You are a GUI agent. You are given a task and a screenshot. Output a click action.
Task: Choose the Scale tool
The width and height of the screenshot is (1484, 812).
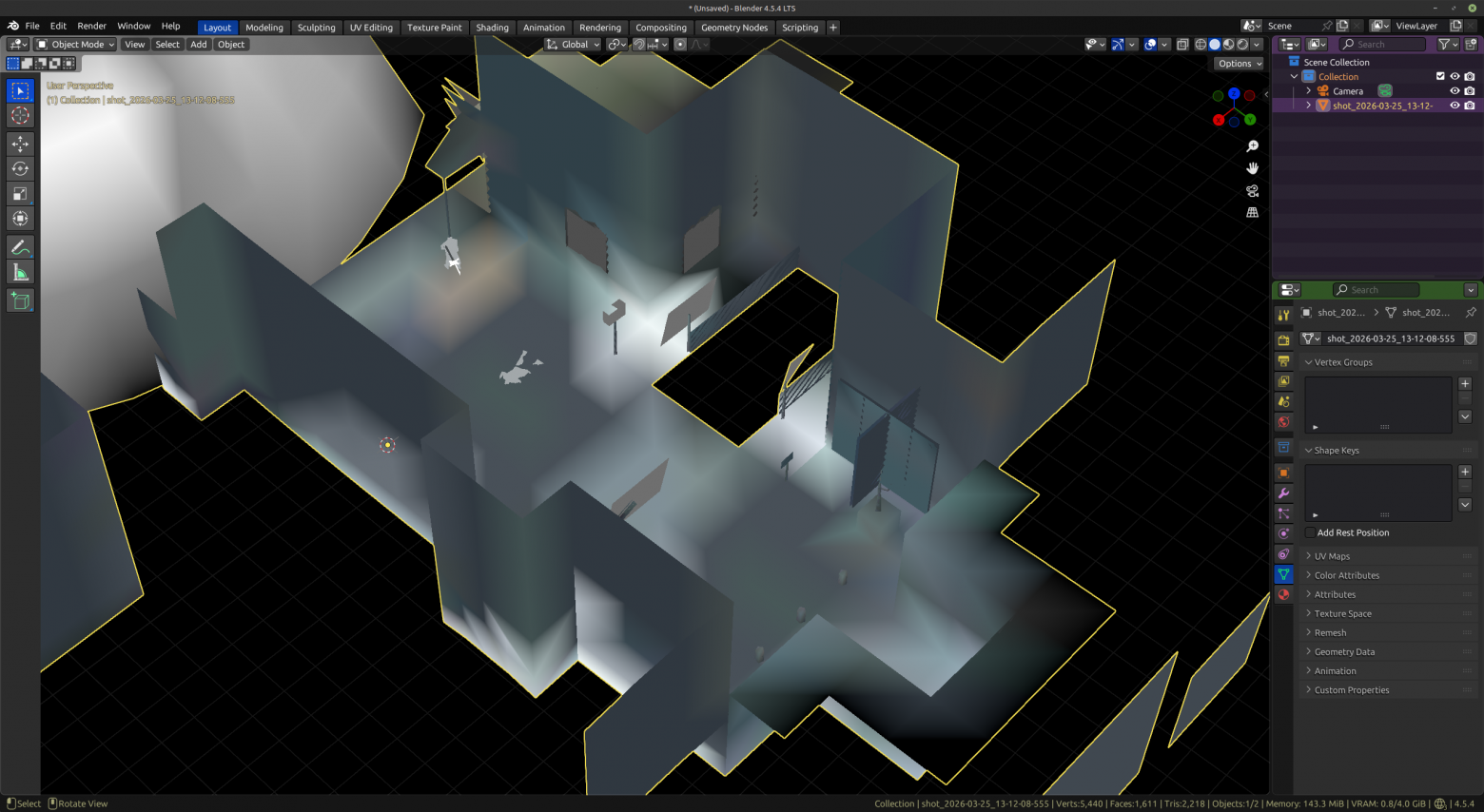point(20,194)
